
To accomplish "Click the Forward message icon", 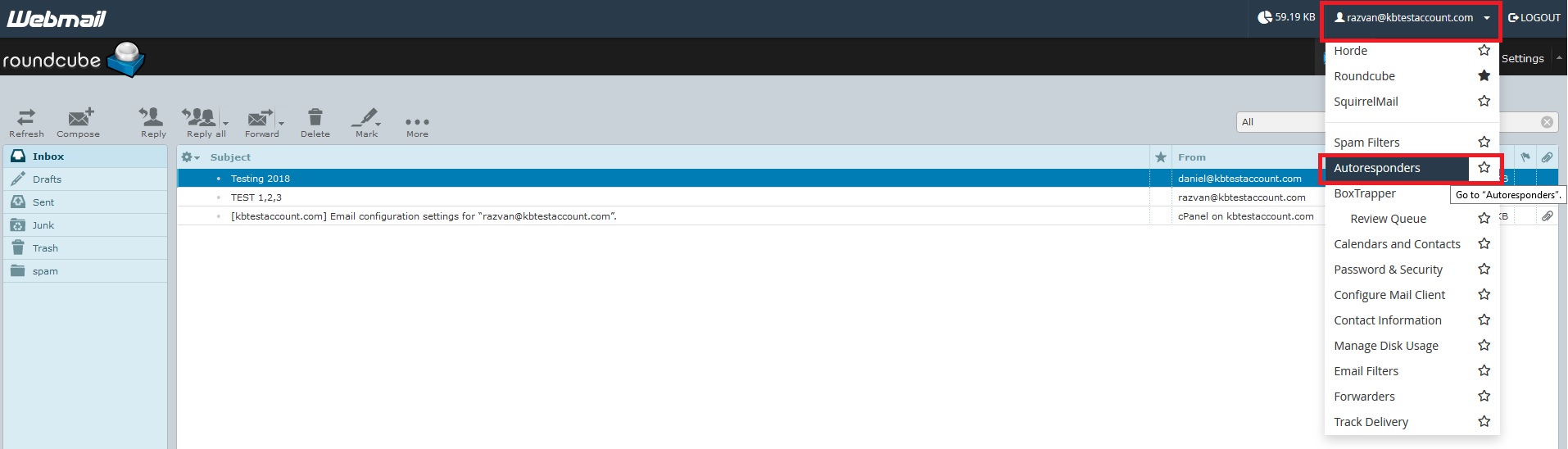I will (x=260, y=119).
